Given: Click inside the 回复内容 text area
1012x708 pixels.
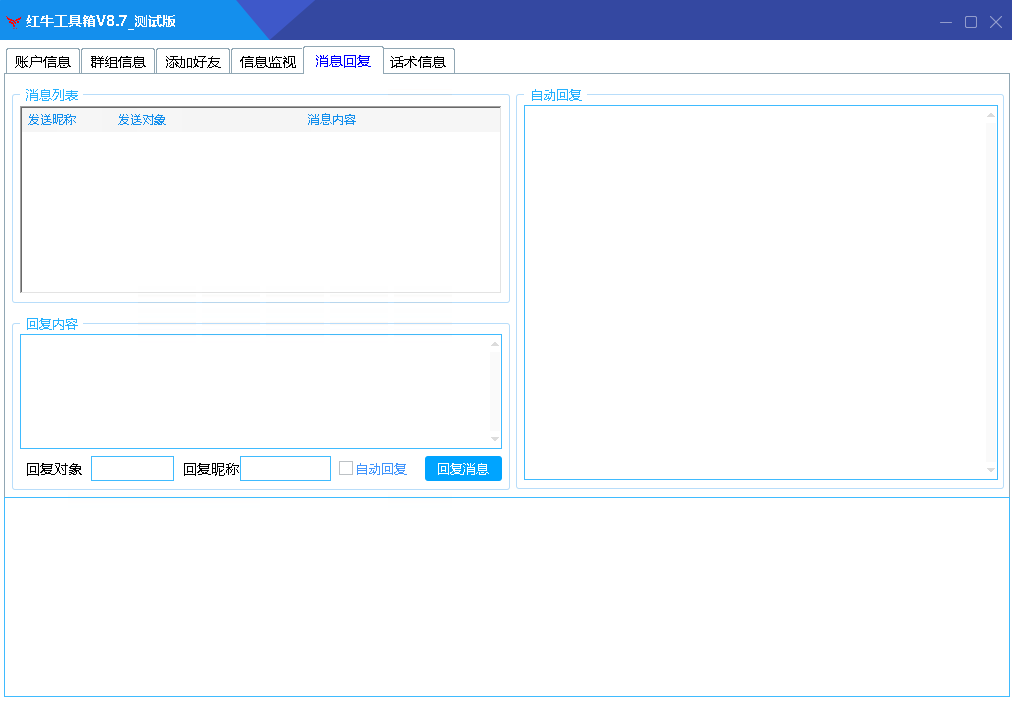Looking at the screenshot, I should tap(255, 391).
